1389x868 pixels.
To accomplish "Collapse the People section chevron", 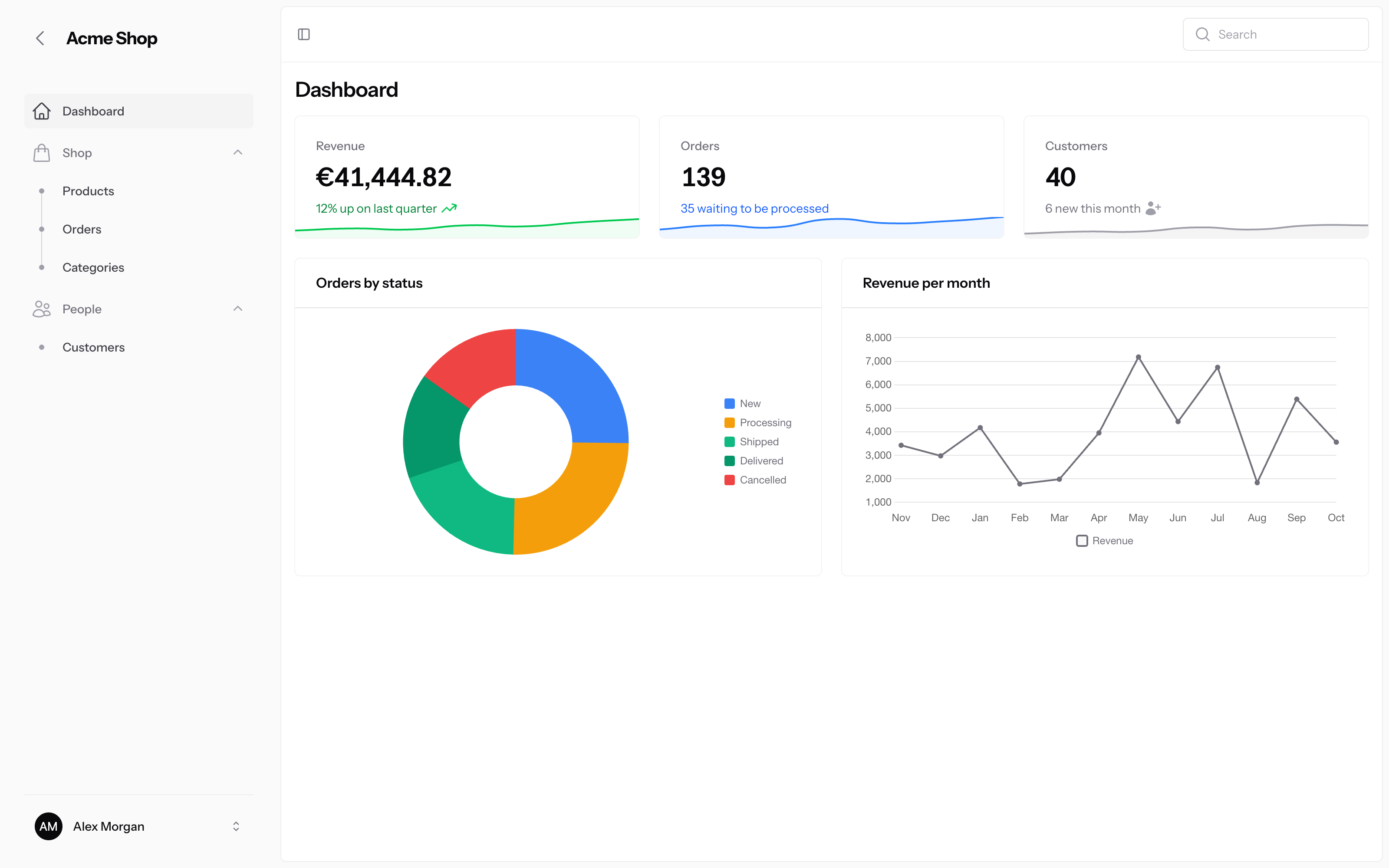I will point(237,309).
